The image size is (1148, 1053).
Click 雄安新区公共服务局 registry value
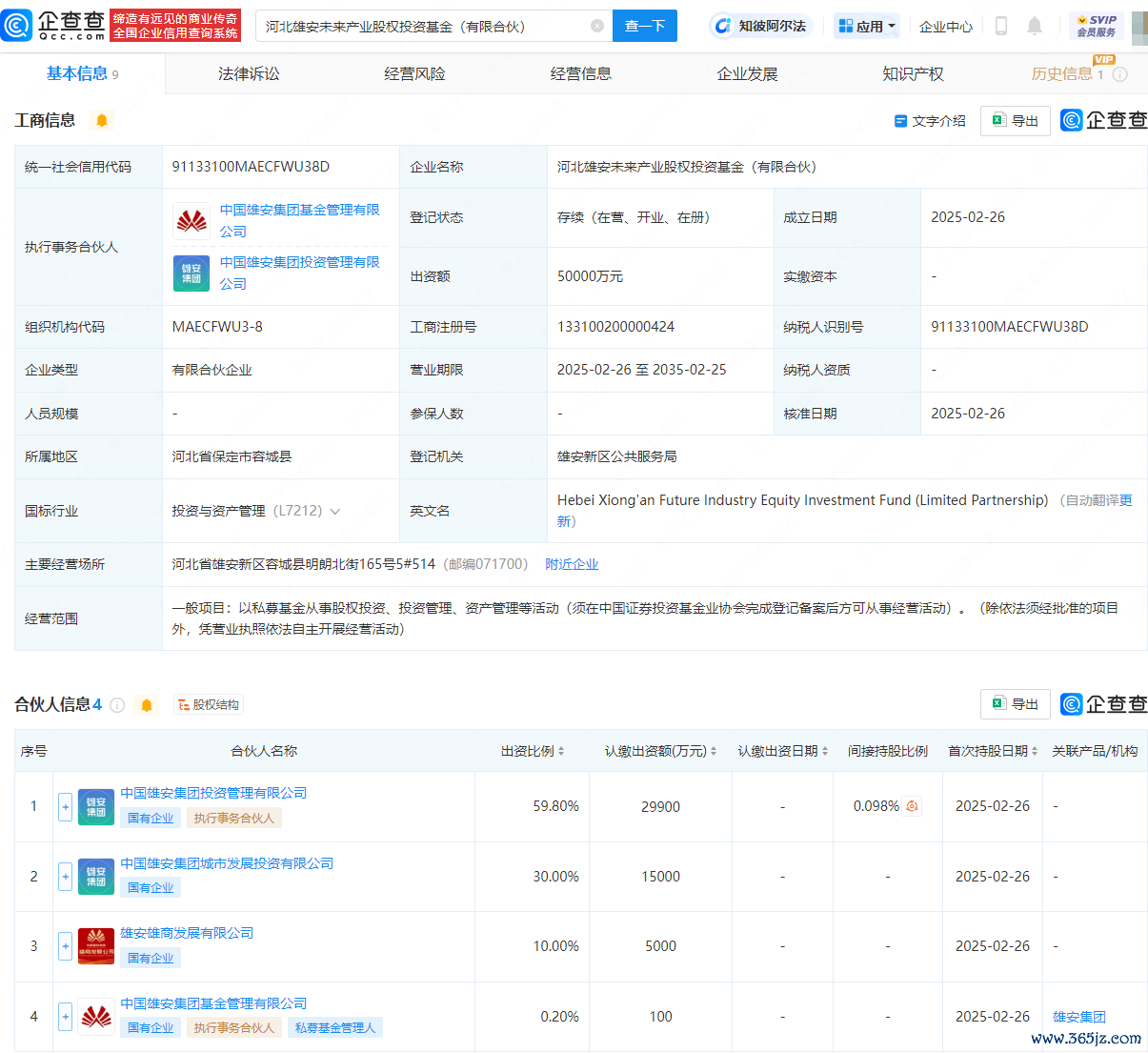tap(617, 456)
